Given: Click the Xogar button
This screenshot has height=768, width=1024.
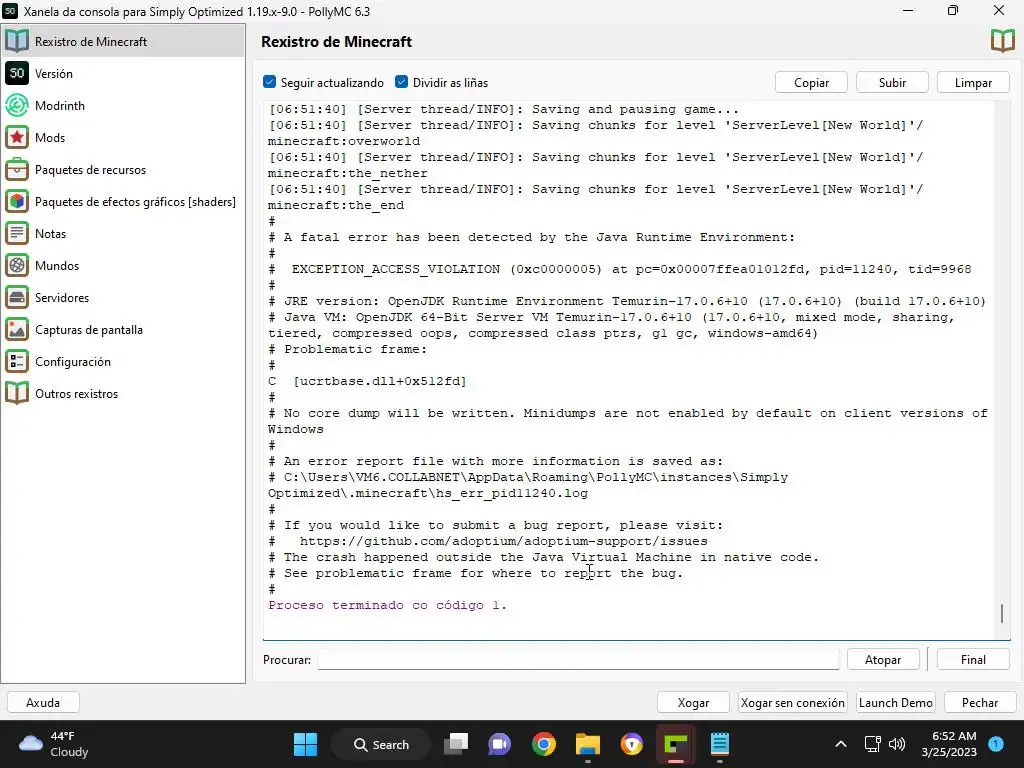Looking at the screenshot, I should (x=693, y=703).
